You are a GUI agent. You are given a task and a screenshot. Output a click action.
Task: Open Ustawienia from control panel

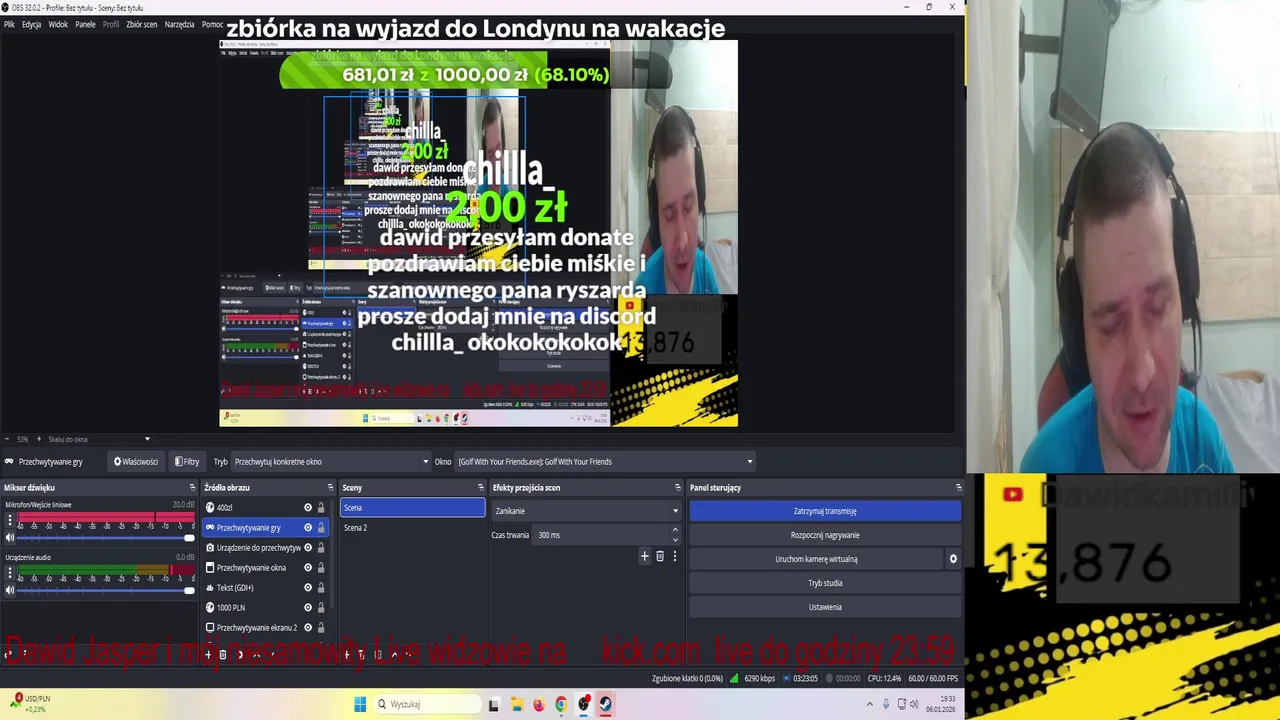click(825, 607)
